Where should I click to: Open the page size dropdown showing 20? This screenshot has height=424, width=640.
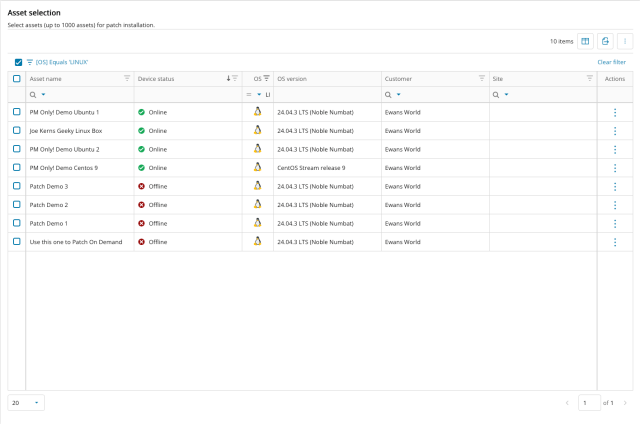[26, 402]
